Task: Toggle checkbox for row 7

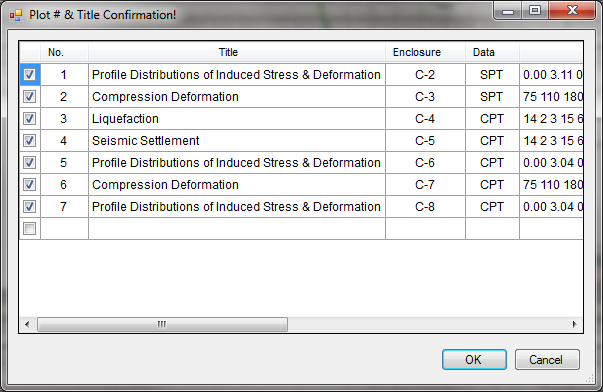Action: pos(30,207)
